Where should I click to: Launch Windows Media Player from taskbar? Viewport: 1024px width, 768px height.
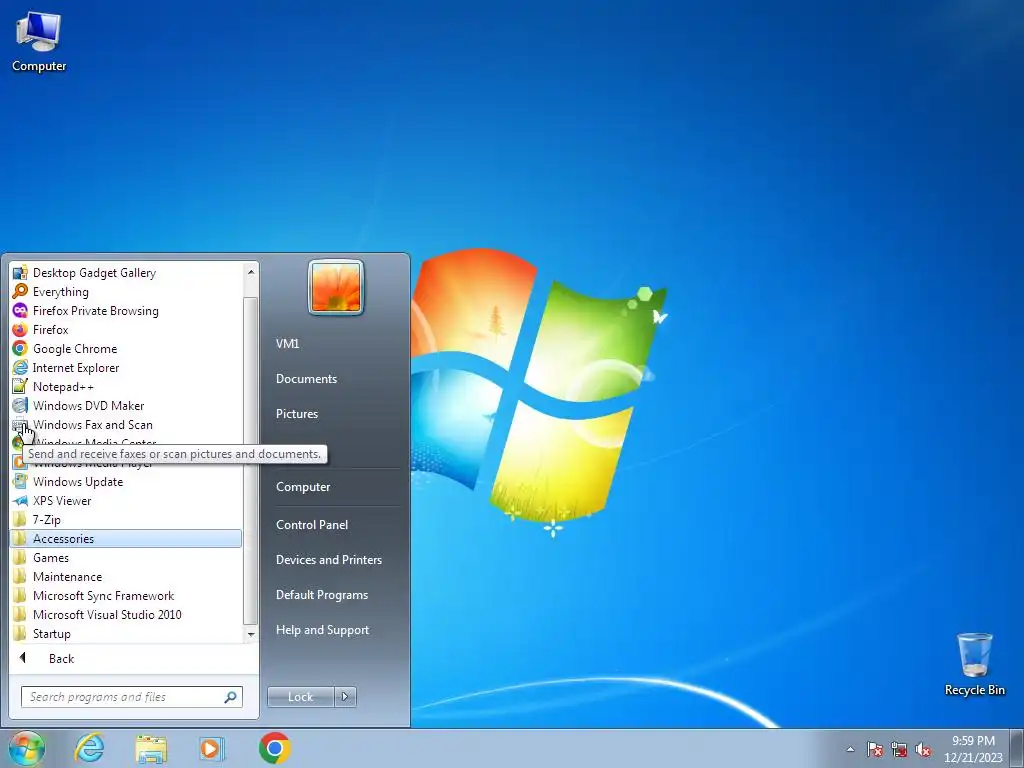point(212,748)
